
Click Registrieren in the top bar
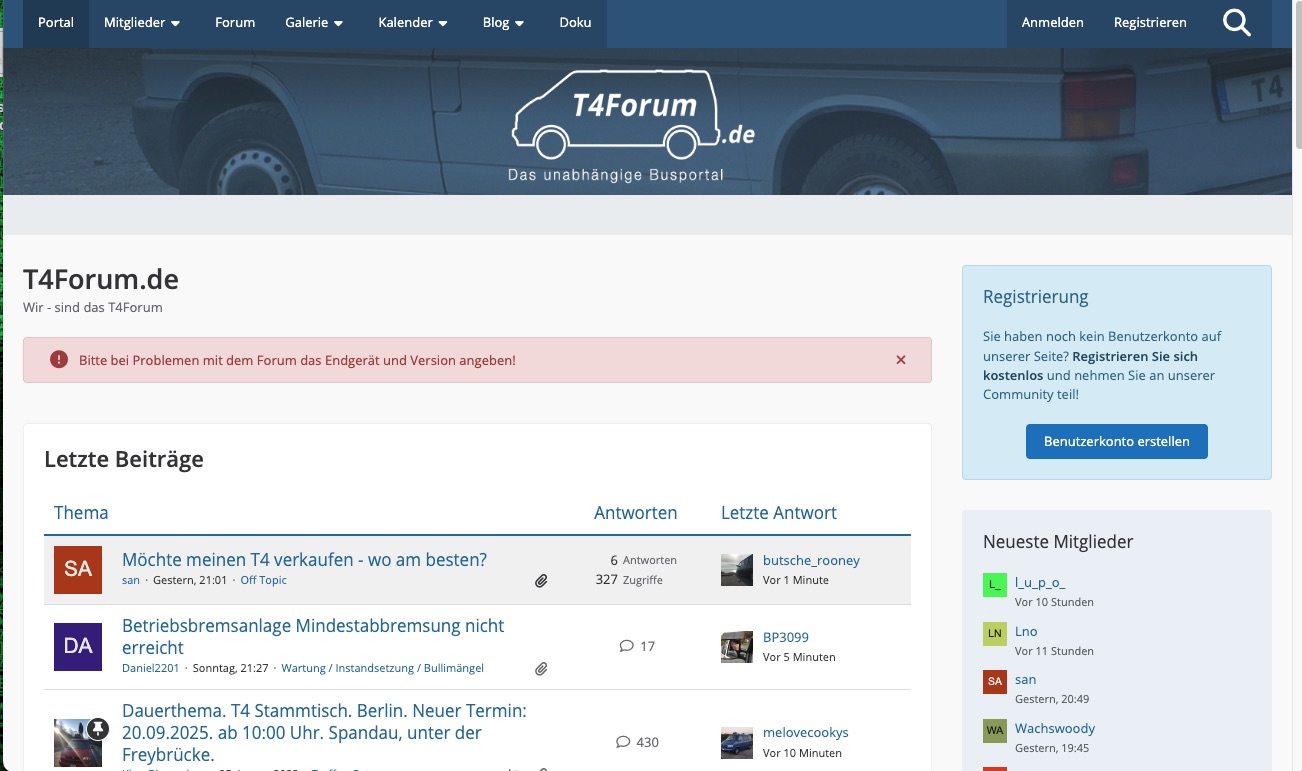pyautogui.click(x=1150, y=22)
